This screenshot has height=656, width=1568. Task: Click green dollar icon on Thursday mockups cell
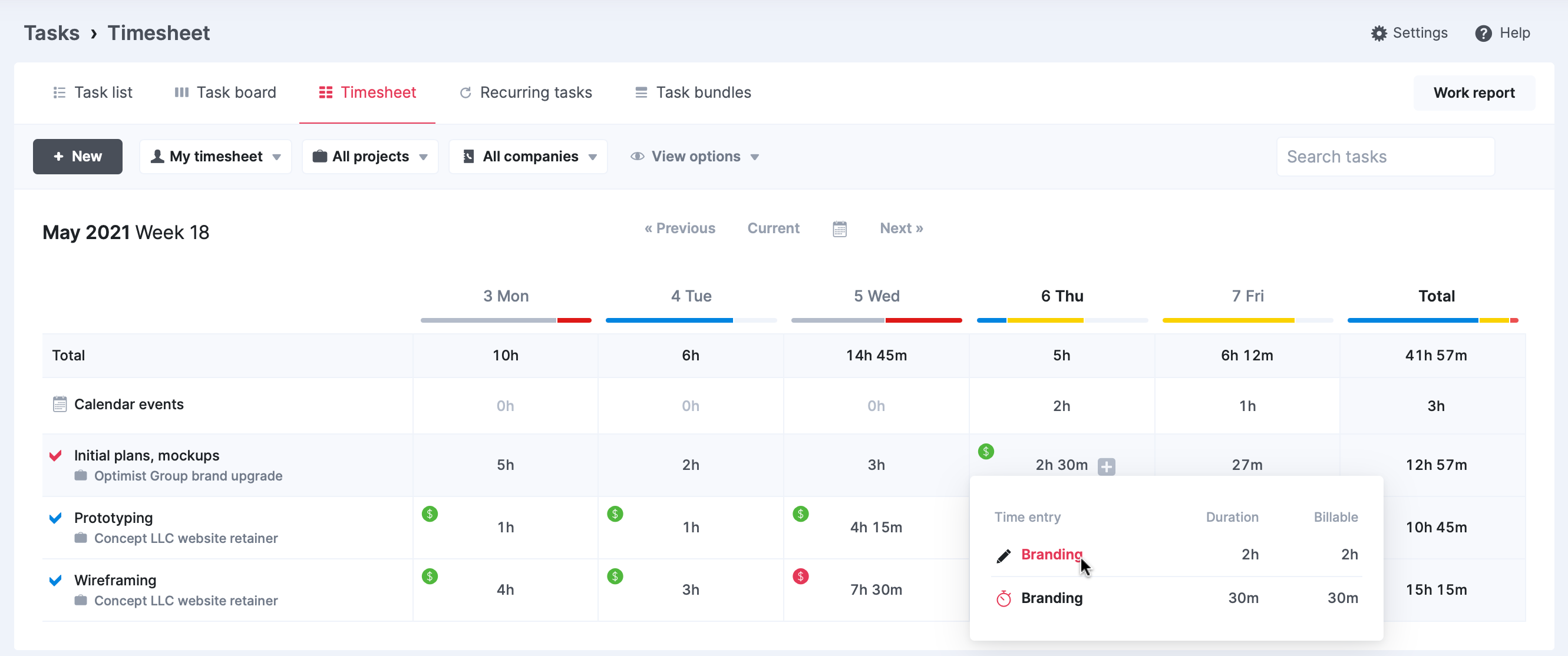point(986,452)
